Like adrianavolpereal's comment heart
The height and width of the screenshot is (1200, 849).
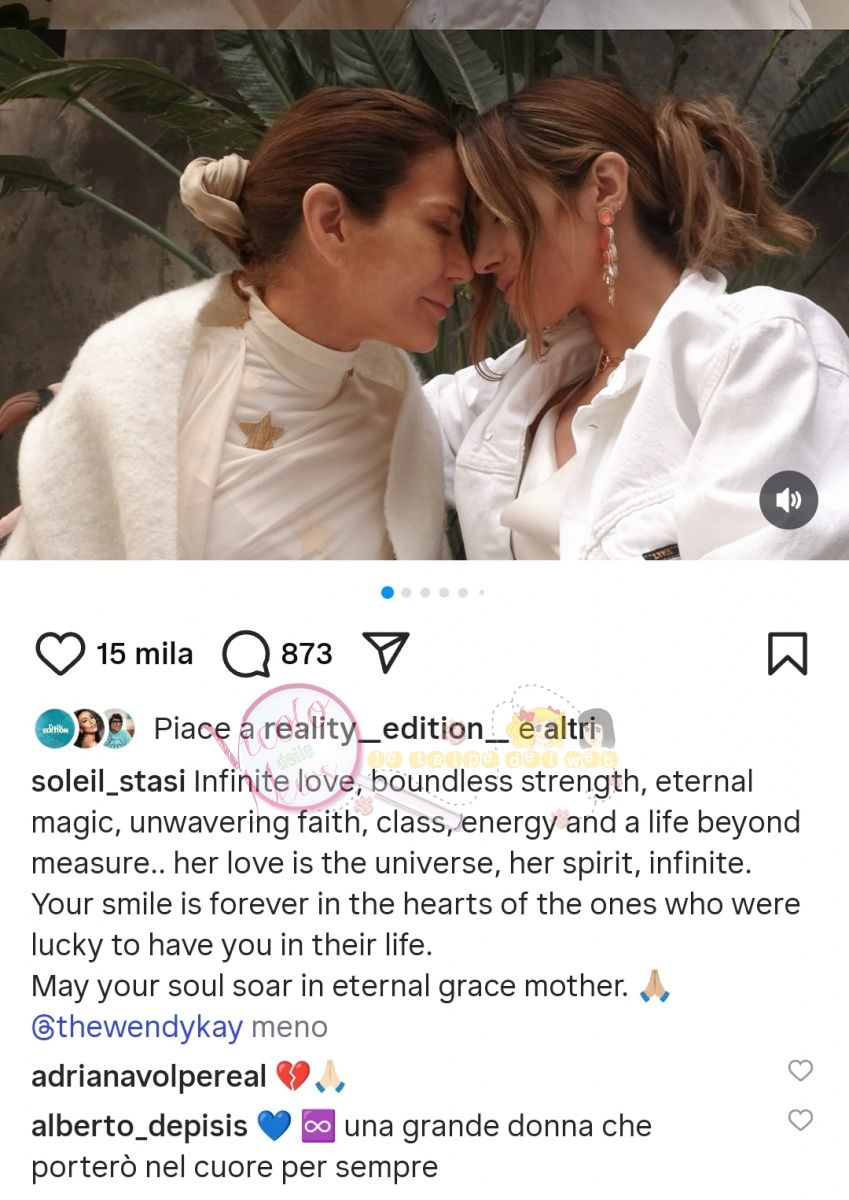800,1071
